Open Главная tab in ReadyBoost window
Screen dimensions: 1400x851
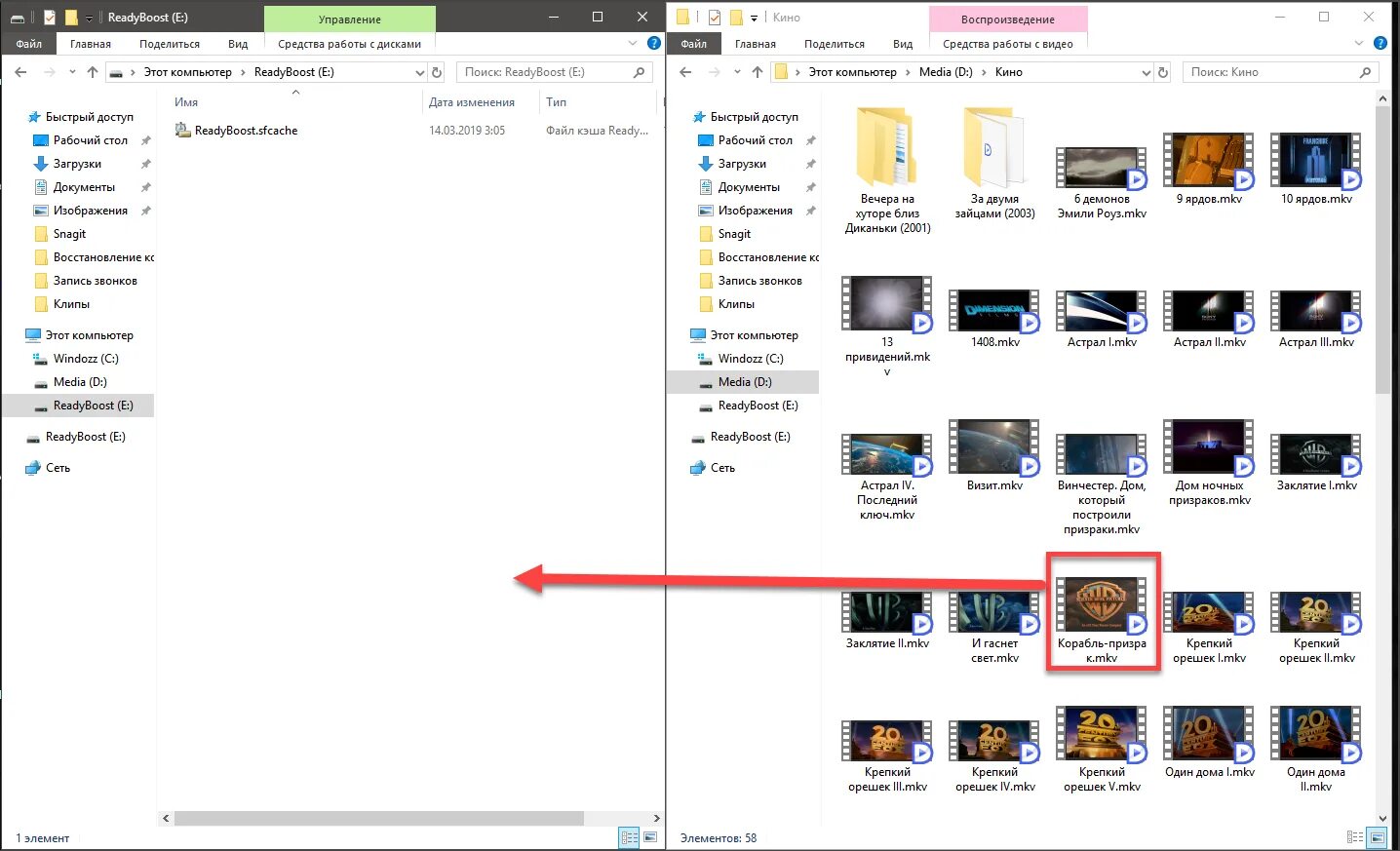tap(91, 44)
